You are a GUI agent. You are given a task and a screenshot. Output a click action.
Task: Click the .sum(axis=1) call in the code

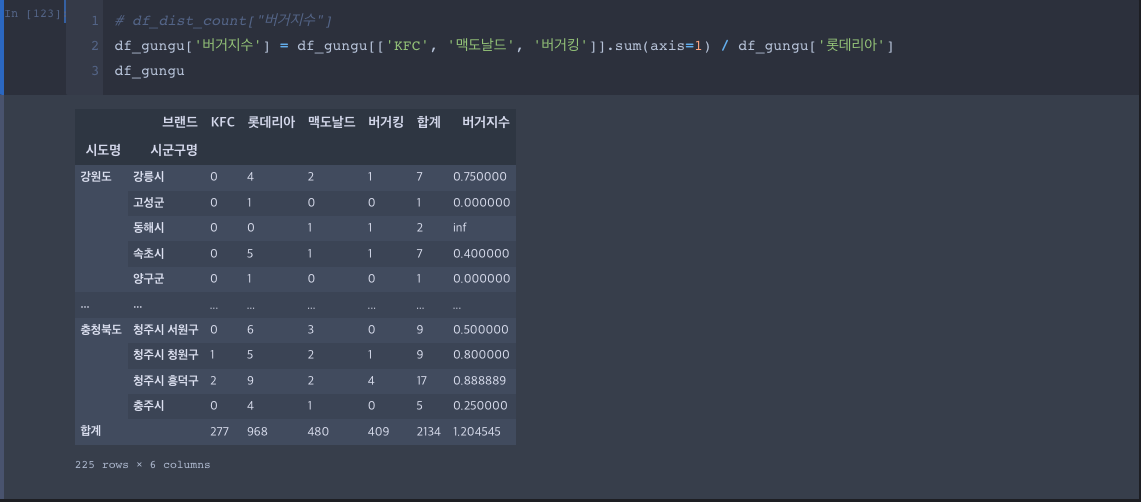coord(657,46)
